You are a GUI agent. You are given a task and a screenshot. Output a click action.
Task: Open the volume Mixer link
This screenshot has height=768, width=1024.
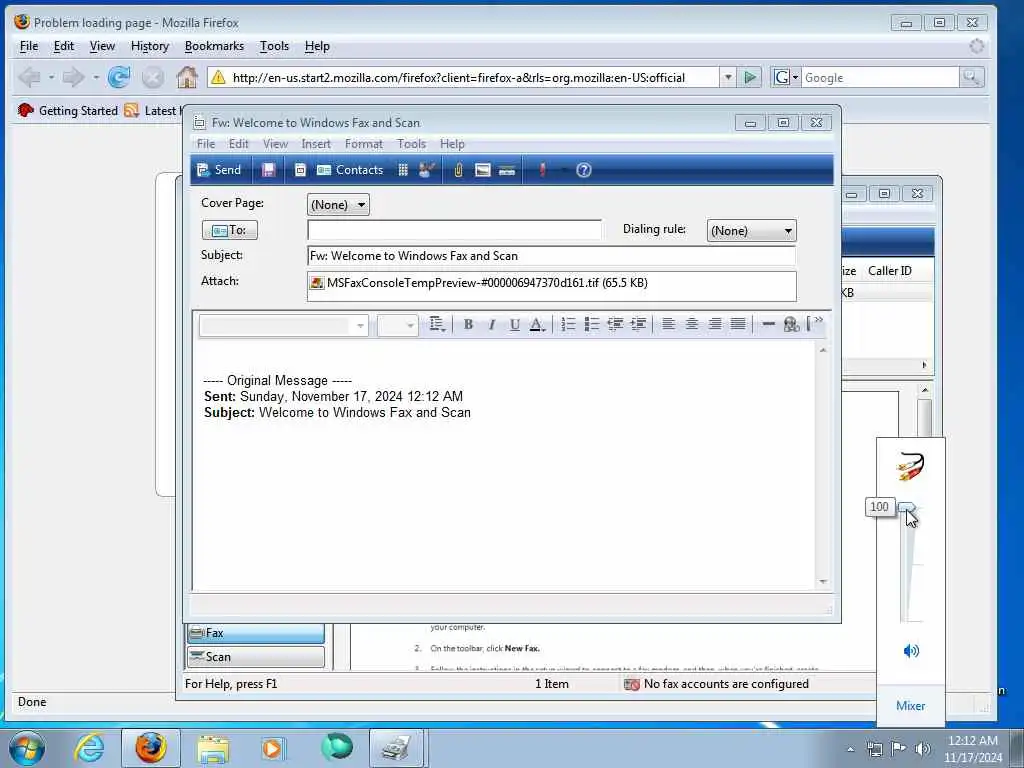pyautogui.click(x=910, y=705)
